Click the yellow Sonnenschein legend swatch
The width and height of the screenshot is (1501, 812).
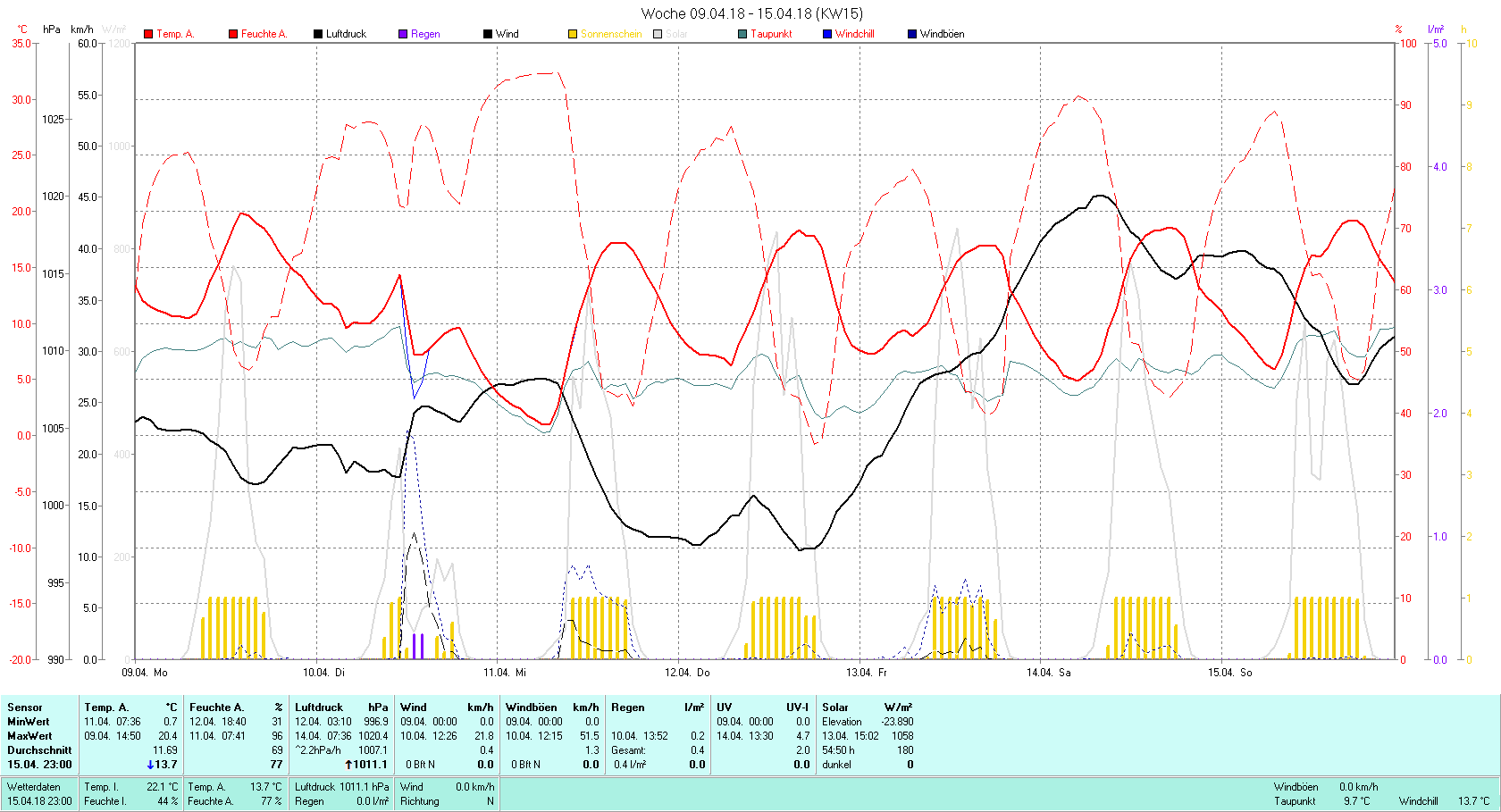tap(573, 34)
